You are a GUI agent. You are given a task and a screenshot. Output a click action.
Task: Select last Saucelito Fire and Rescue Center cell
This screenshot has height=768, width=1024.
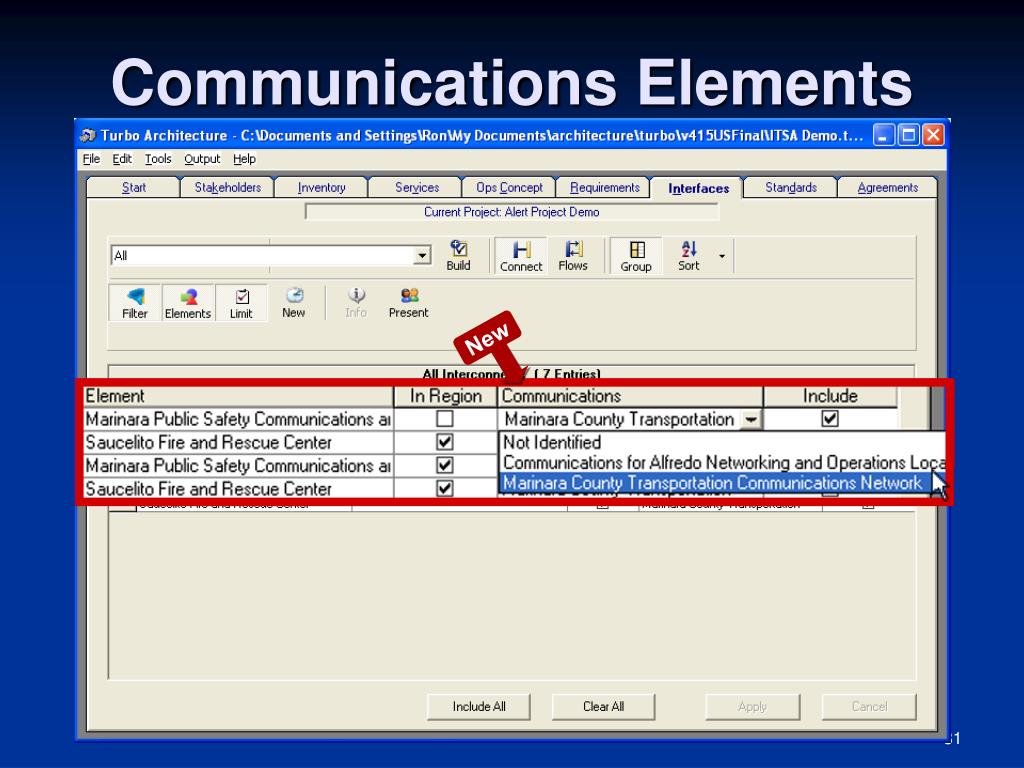(x=238, y=488)
